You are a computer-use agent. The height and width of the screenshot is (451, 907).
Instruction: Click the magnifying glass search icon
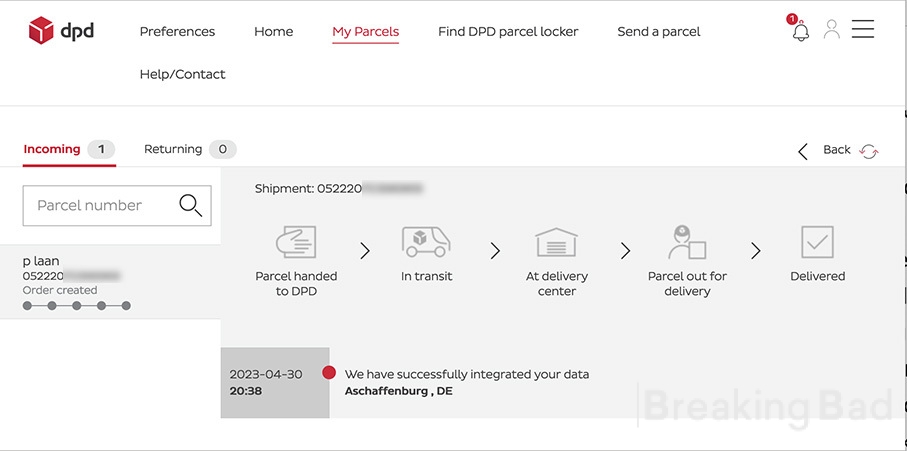190,205
